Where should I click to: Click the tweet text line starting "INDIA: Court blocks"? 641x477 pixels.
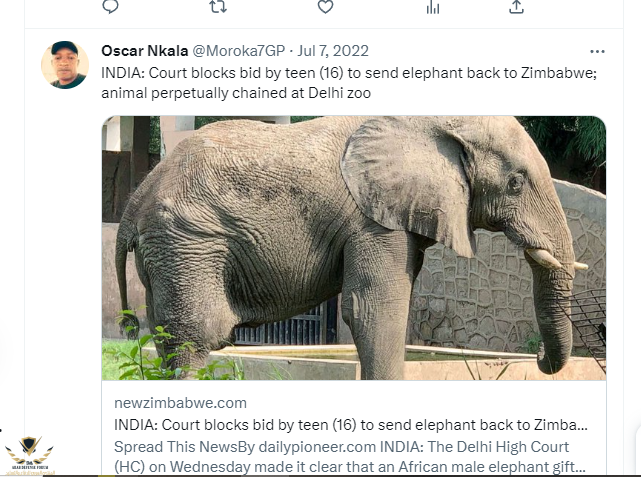pyautogui.click(x=348, y=73)
